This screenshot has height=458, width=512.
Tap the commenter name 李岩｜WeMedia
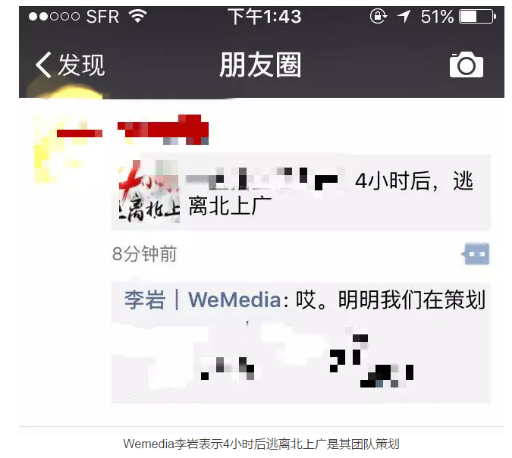(202, 299)
